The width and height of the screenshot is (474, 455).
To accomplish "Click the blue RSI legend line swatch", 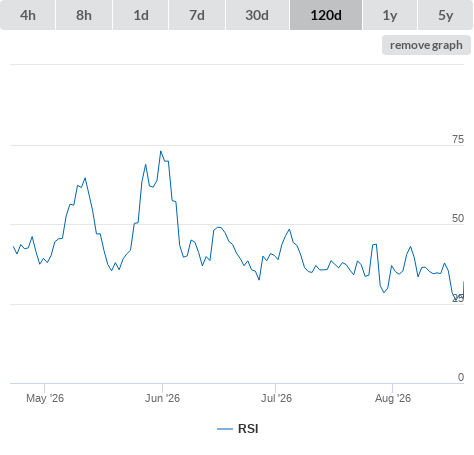I will pos(225,429).
